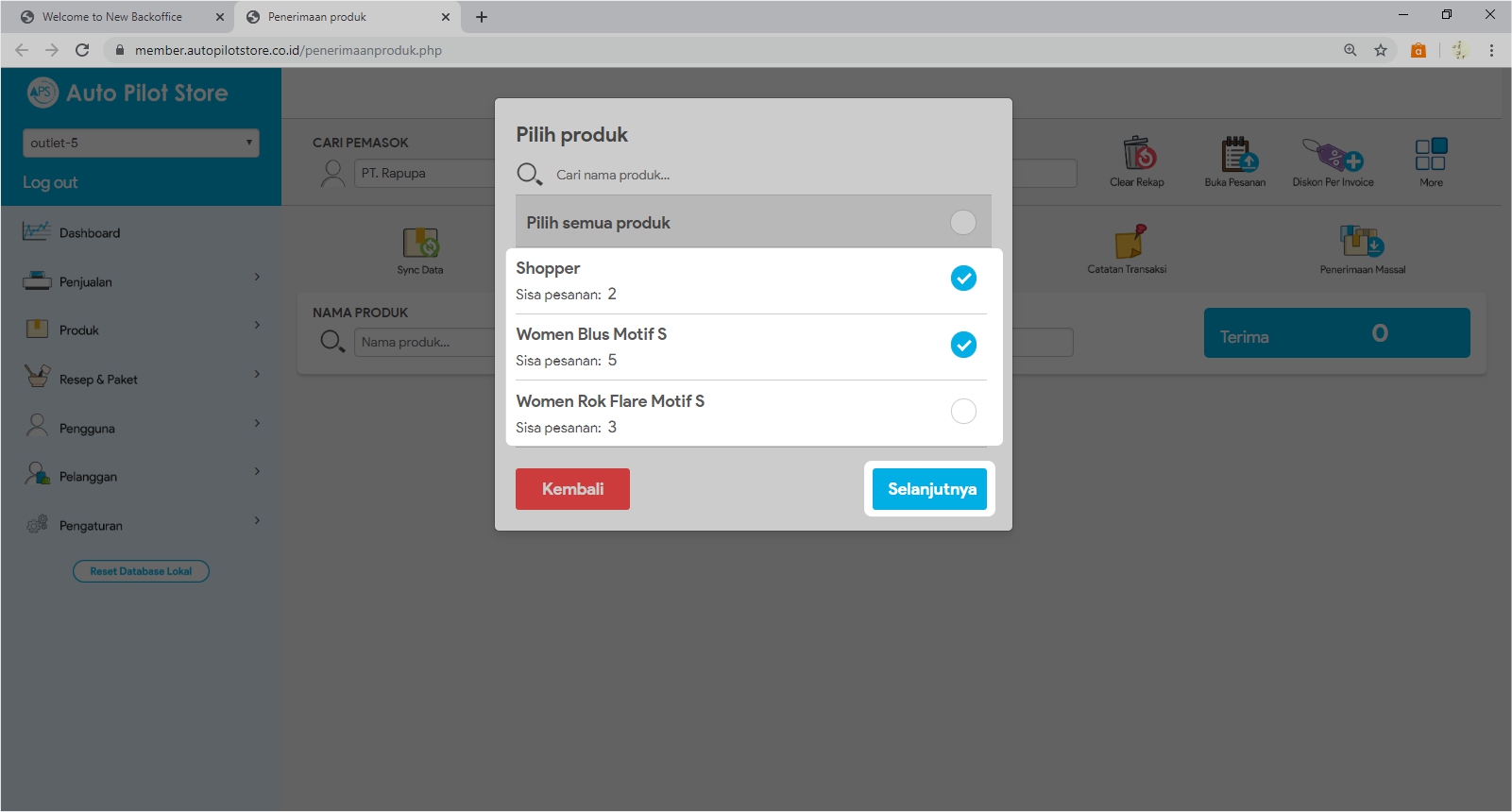Open Dashboard from the sidebar
Screen dimensions: 1512x812
(x=90, y=233)
